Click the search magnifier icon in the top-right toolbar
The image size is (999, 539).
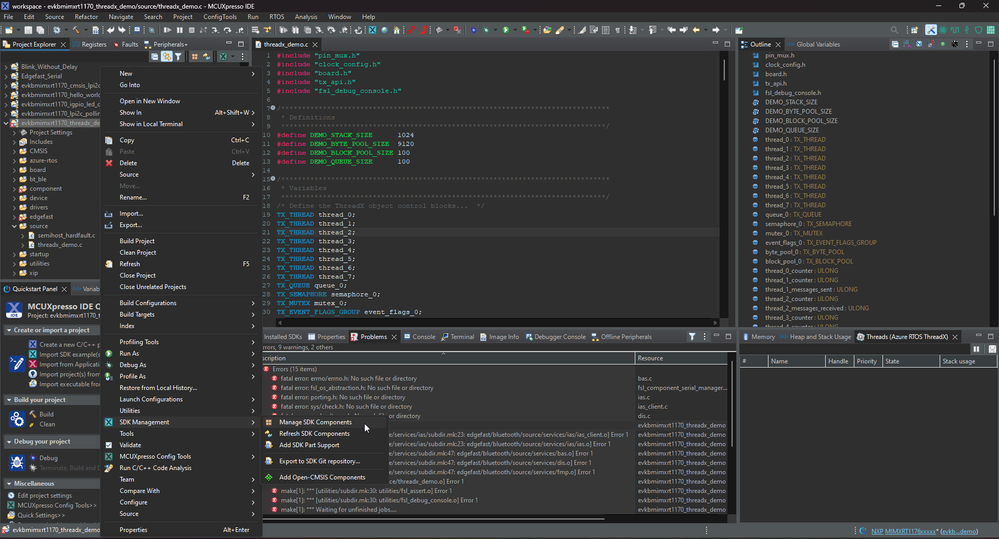895,30
